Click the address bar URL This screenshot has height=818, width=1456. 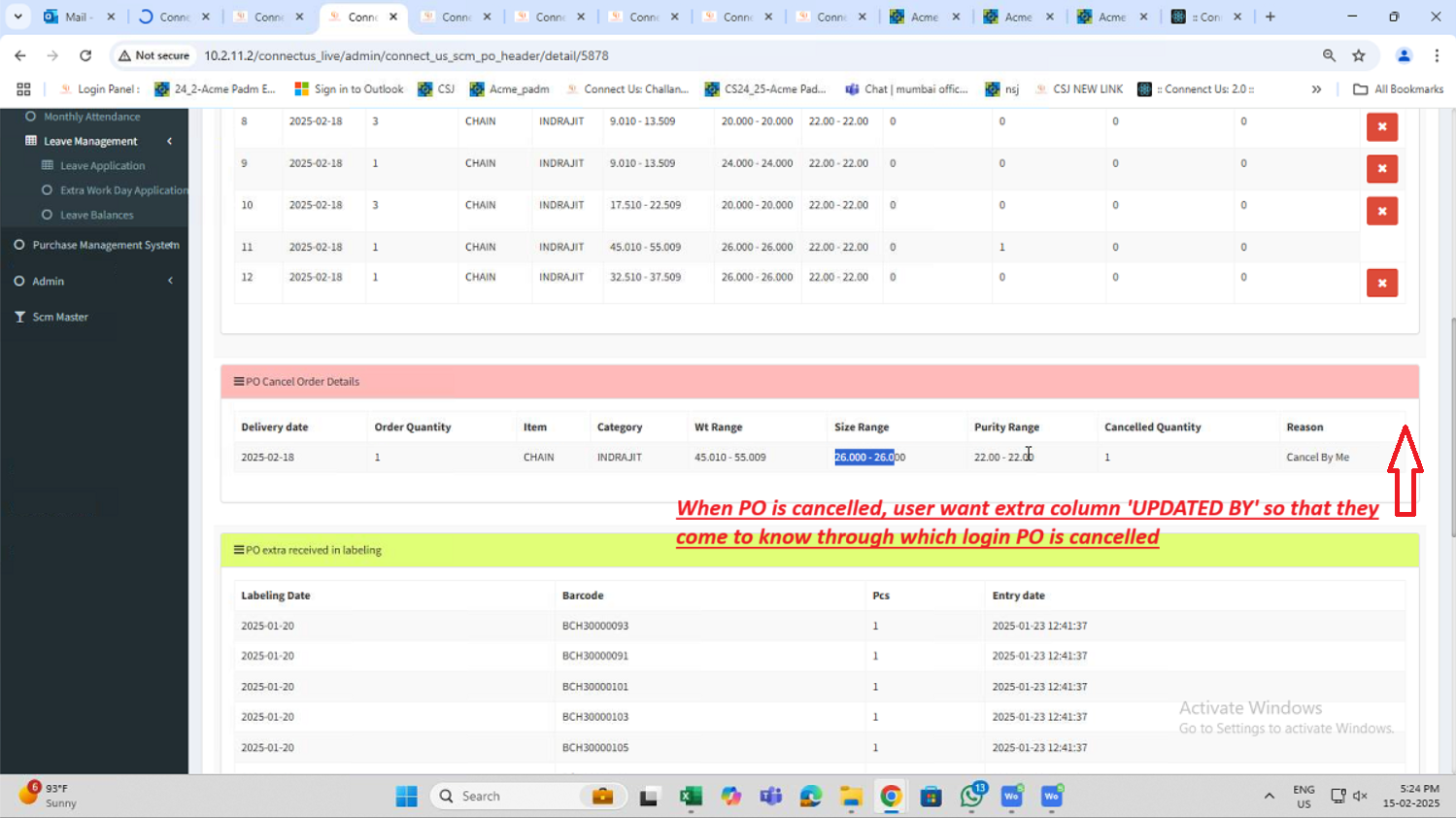coord(406,55)
